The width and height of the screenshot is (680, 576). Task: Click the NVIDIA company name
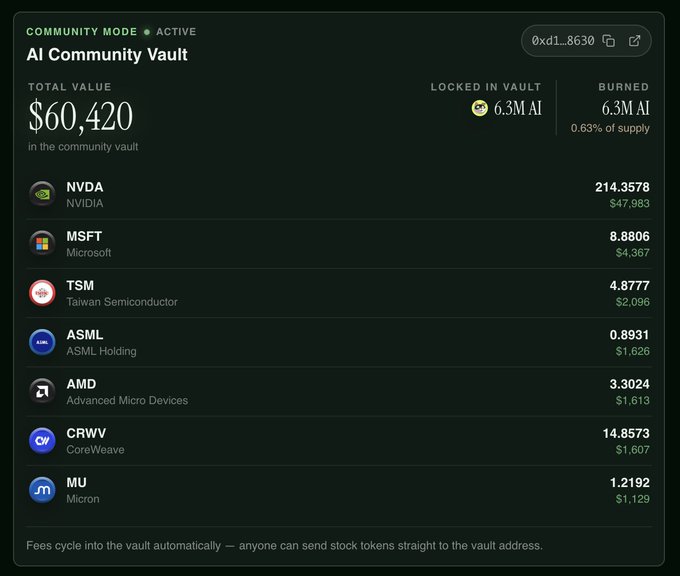point(85,203)
